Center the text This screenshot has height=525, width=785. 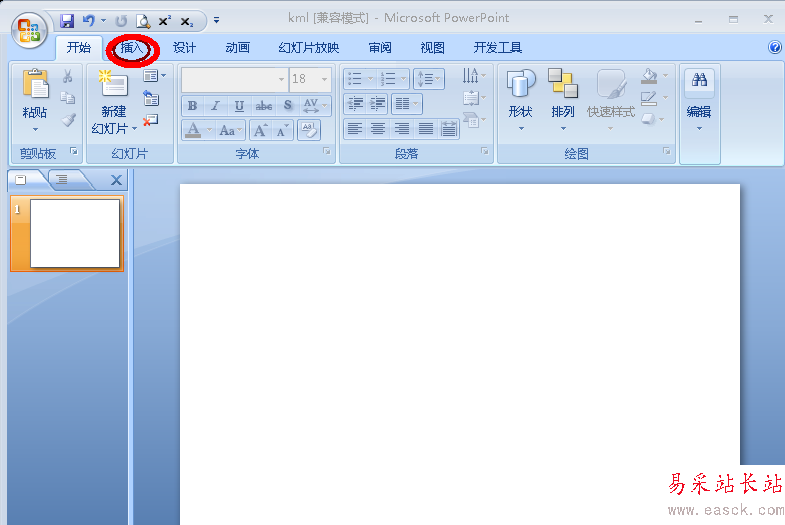click(378, 129)
